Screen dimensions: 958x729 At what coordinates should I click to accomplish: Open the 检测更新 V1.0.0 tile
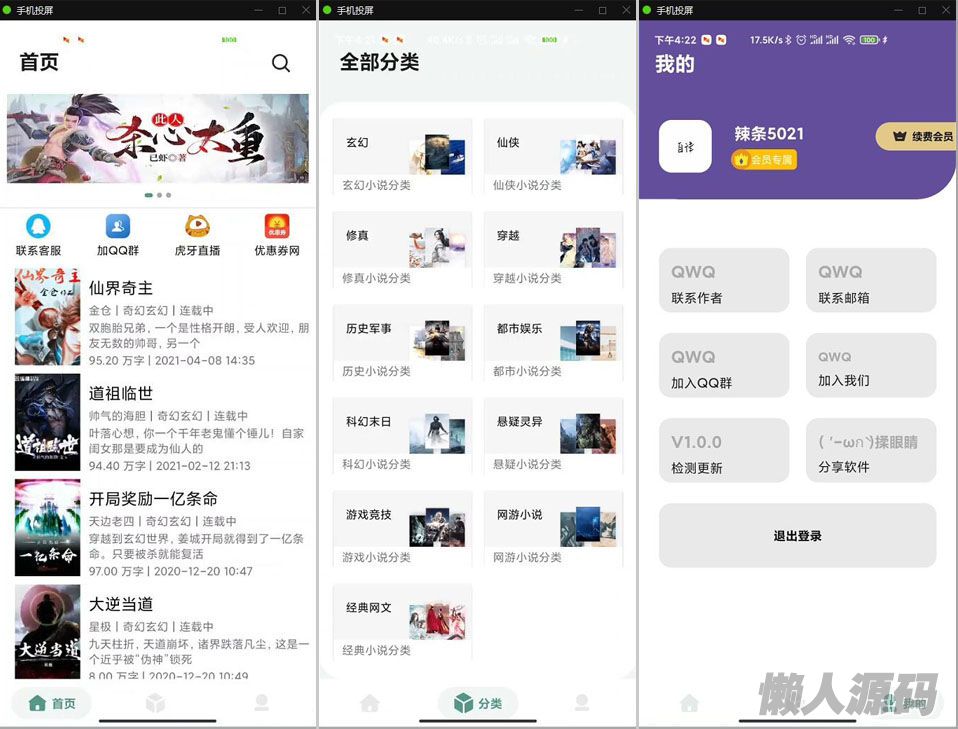click(723, 452)
